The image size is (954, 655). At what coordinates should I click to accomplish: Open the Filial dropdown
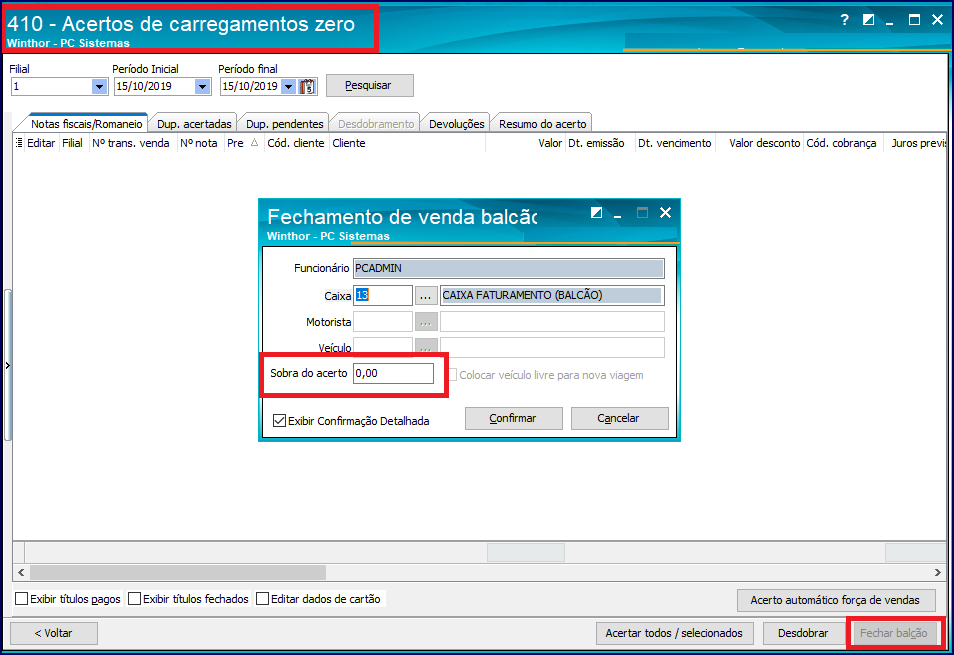pos(99,86)
